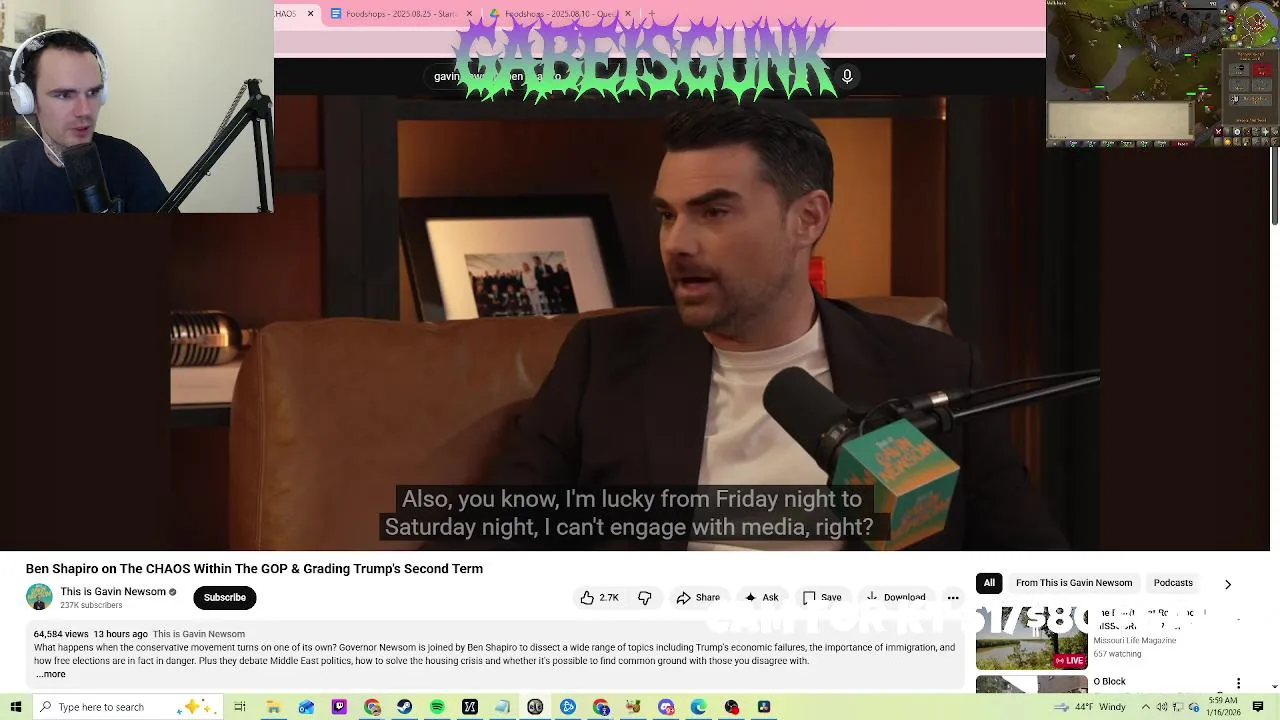This screenshot has height=720, width=1280.
Task: Share the video
Action: [x=698, y=598]
